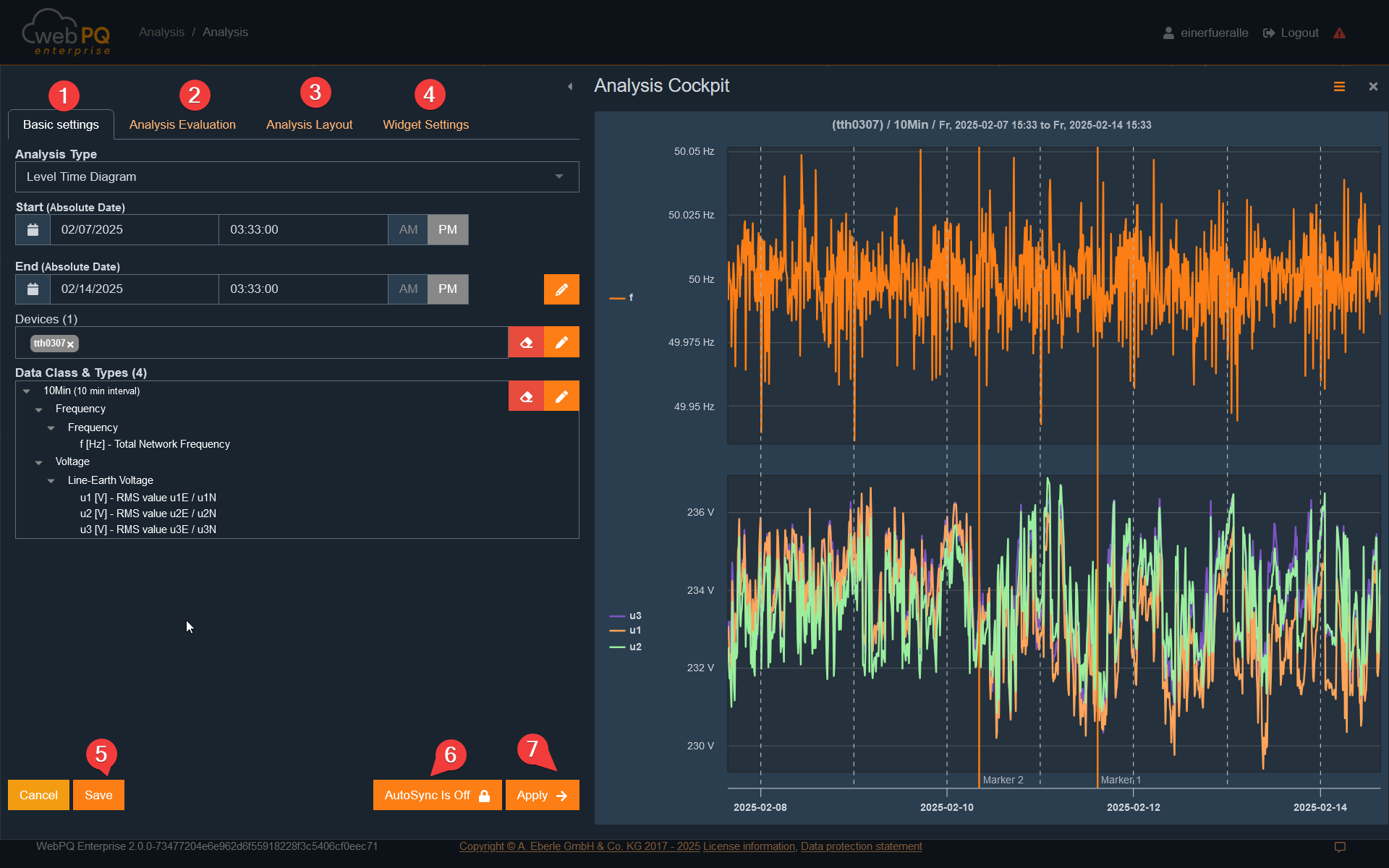Switch the start time to AM
1389x868 pixels.
[x=407, y=229]
